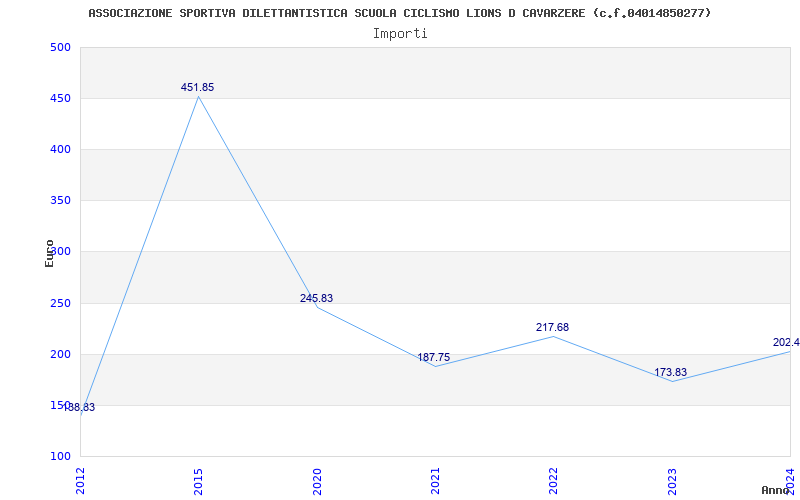Image resolution: width=800 pixels, height=500 pixels.
Task: Select the 138.83 data label
Action: coord(80,407)
